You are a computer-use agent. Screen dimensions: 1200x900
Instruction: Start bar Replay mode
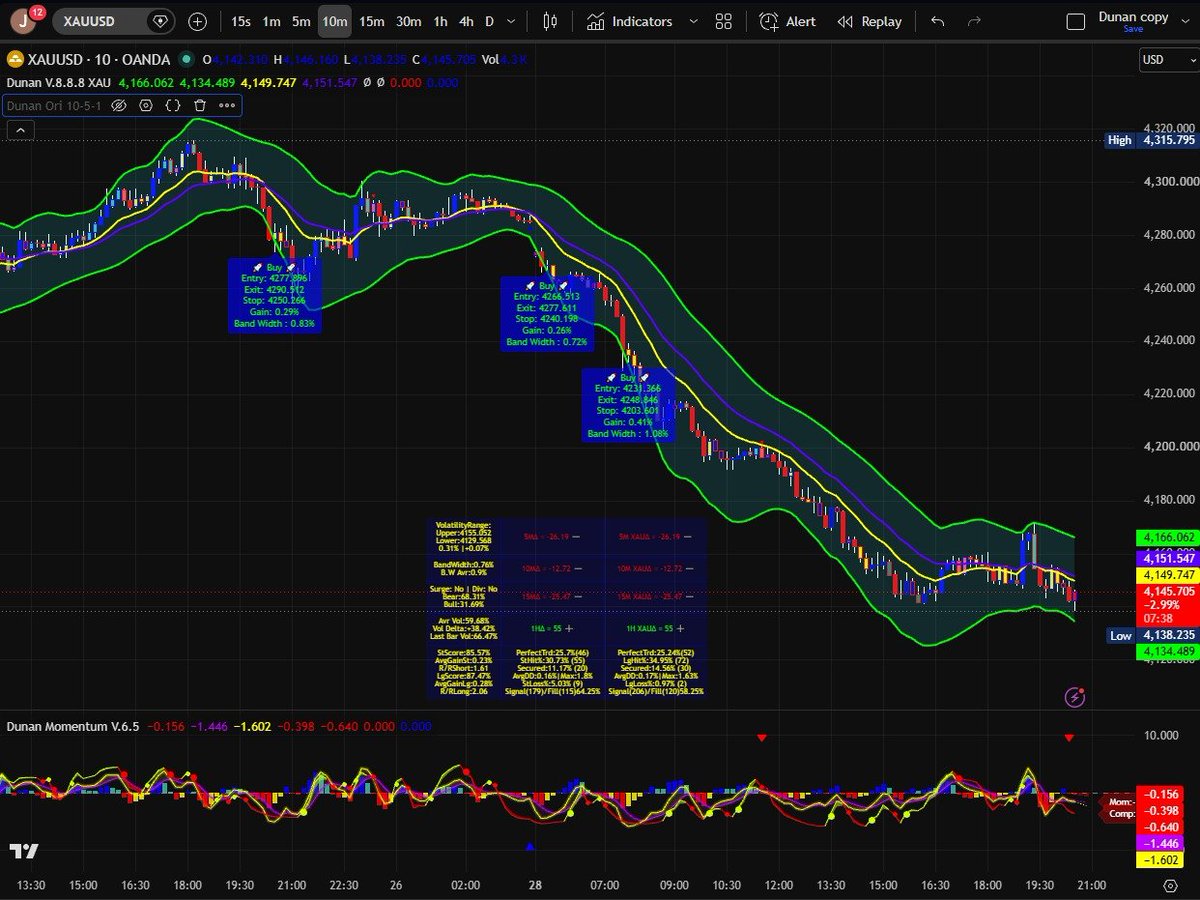click(x=869, y=21)
